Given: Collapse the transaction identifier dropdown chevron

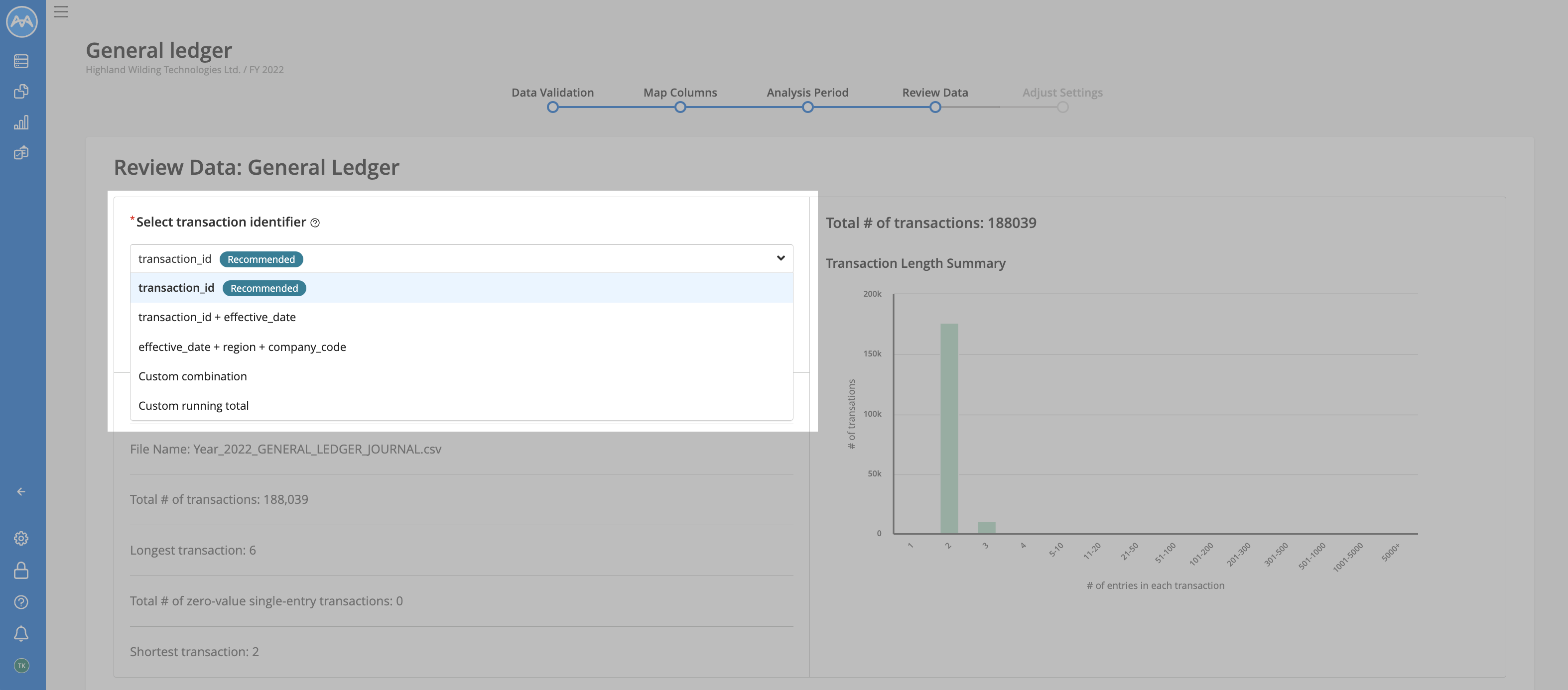Looking at the screenshot, I should [781, 258].
